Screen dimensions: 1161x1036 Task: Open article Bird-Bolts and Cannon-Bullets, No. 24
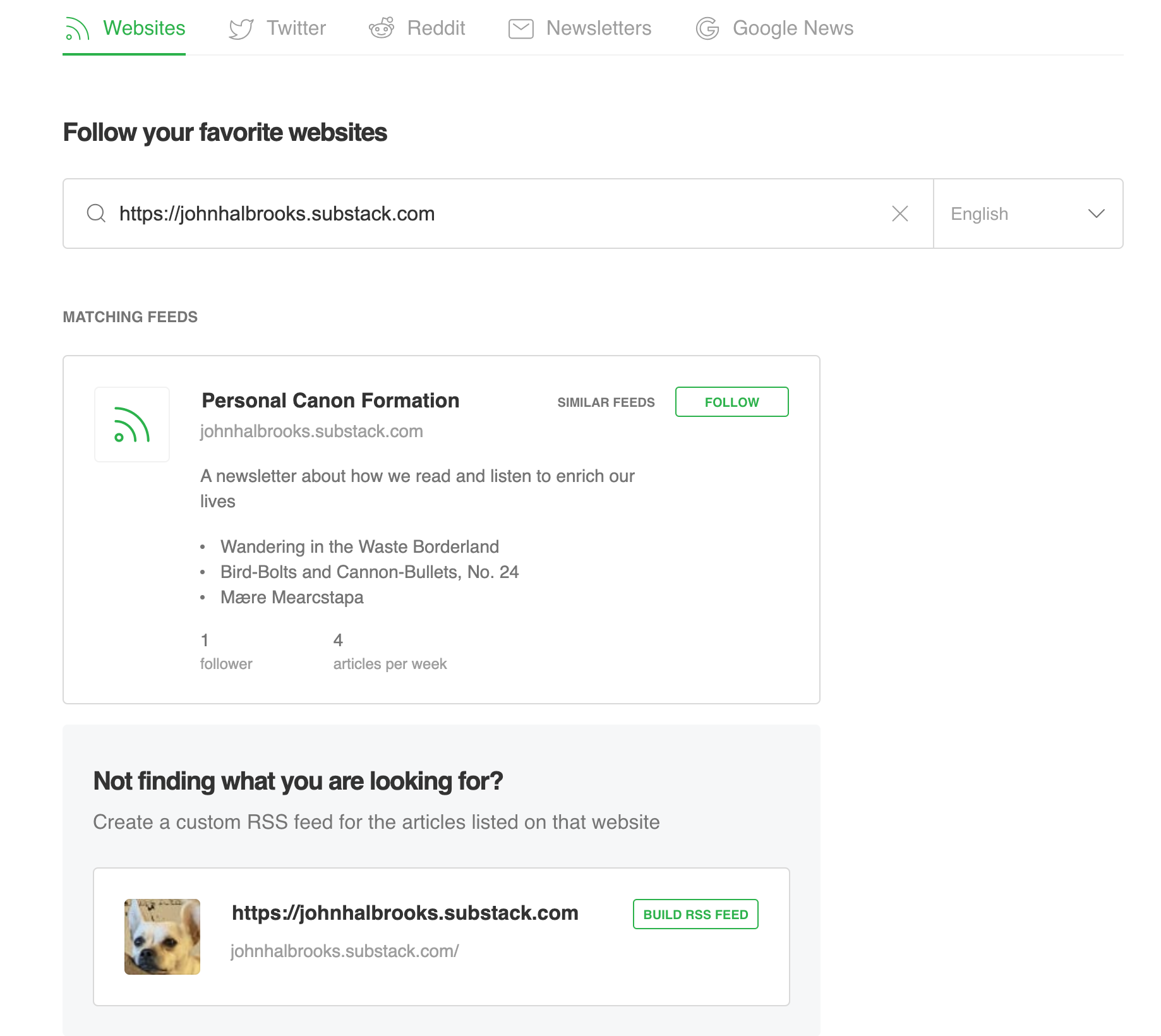pos(370,572)
